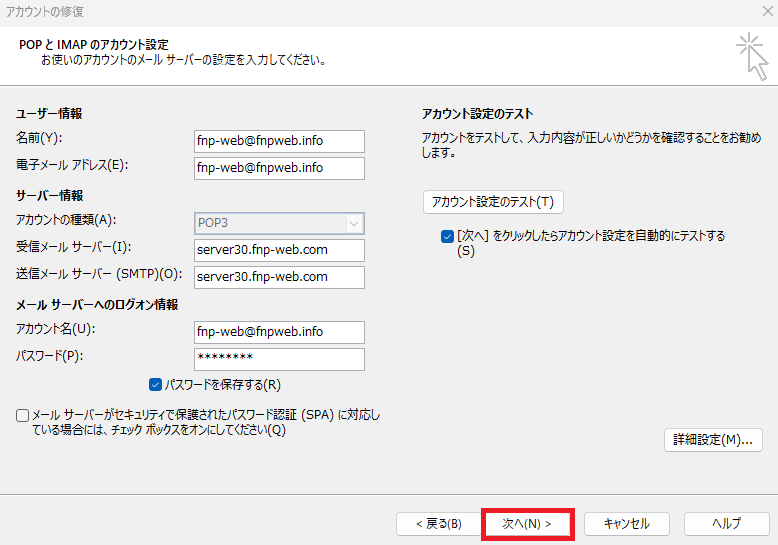Click the アカウント設定のテスト section heading text
This screenshot has width=778, height=545.
[477, 114]
